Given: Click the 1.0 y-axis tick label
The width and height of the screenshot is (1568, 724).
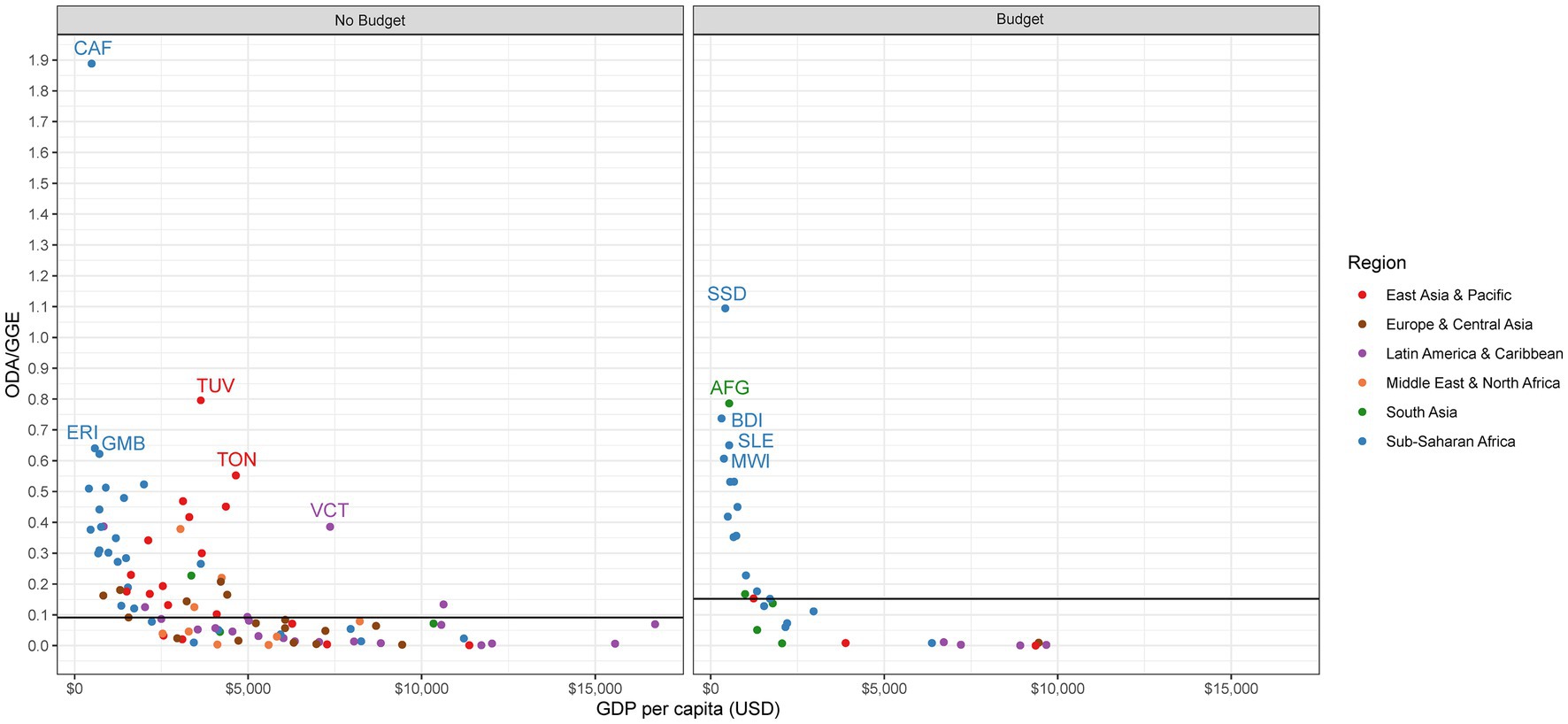Looking at the screenshot, I should [x=38, y=337].
